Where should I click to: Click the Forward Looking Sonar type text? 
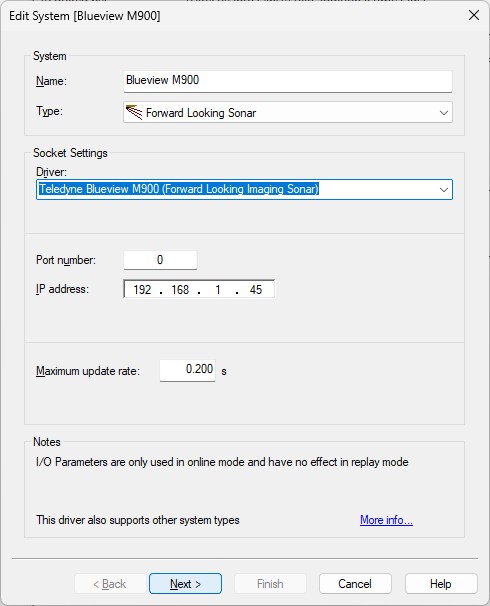(x=201, y=113)
